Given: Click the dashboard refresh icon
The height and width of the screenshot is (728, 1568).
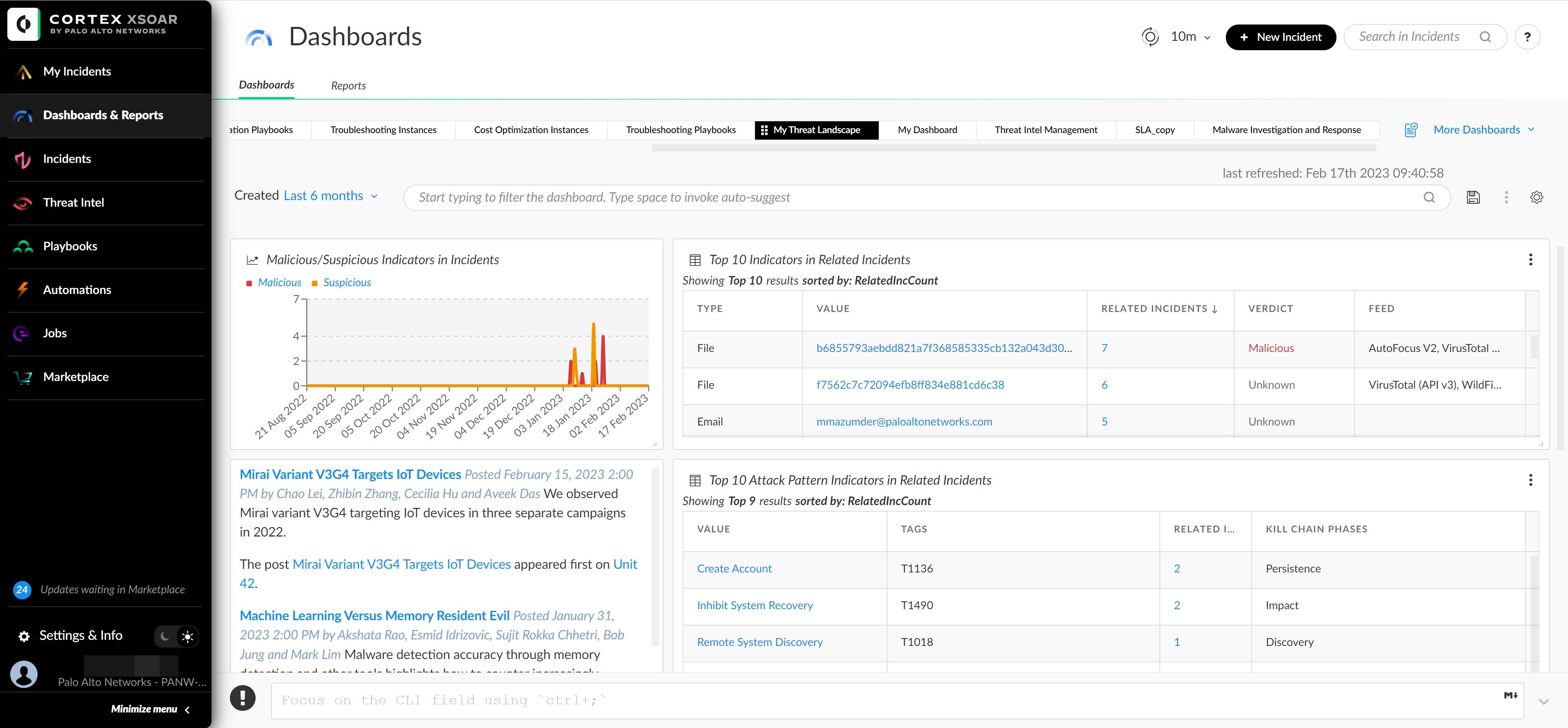Looking at the screenshot, I should (1150, 36).
